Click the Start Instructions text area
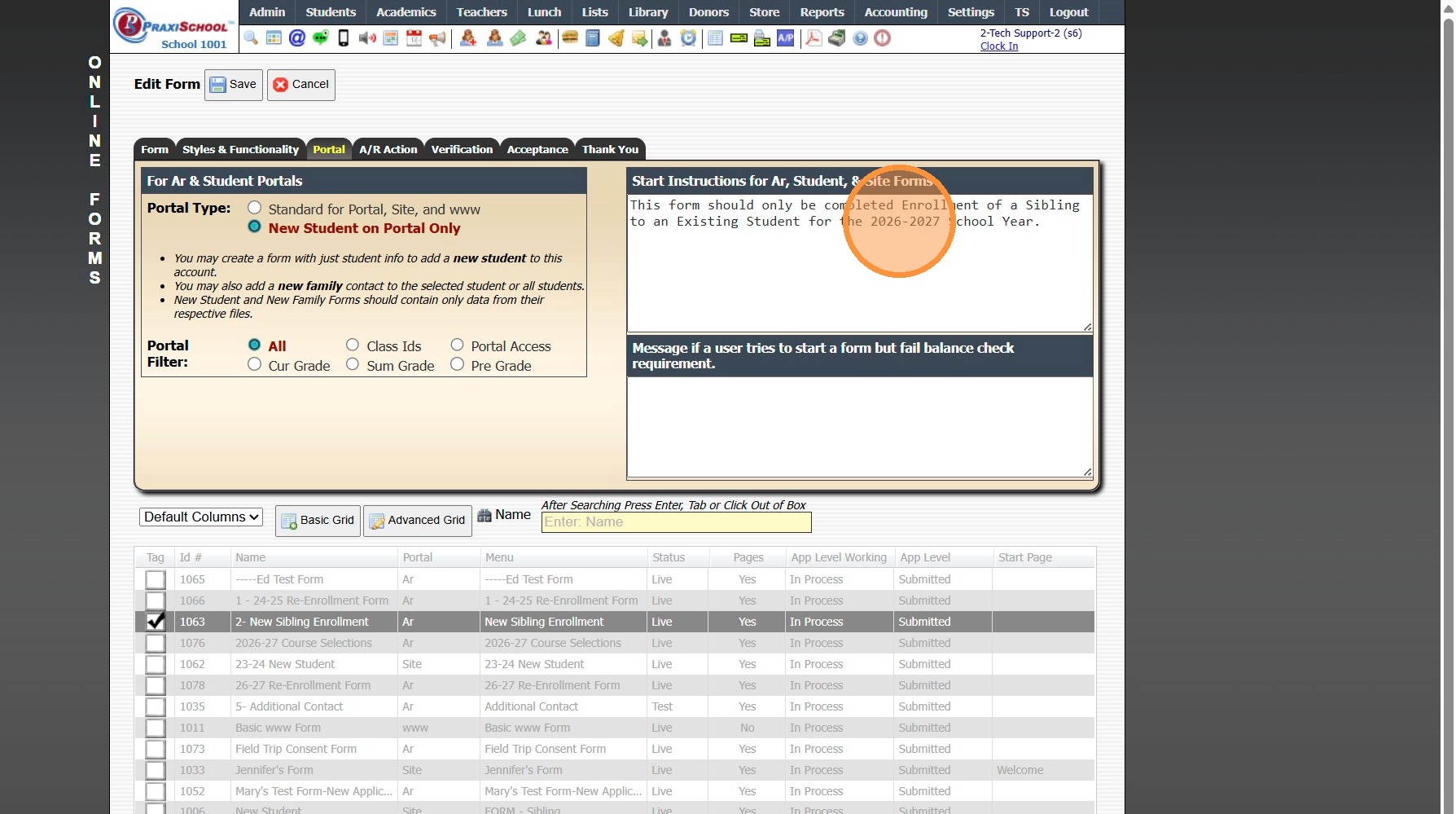This screenshot has height=814, width=1456. tap(860, 262)
